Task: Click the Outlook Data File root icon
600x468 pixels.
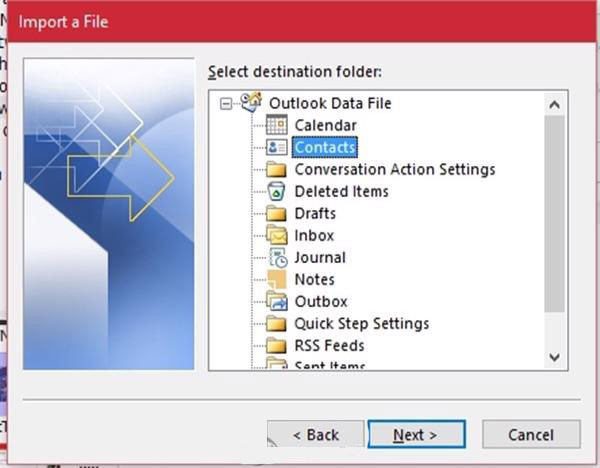Action: click(251, 102)
